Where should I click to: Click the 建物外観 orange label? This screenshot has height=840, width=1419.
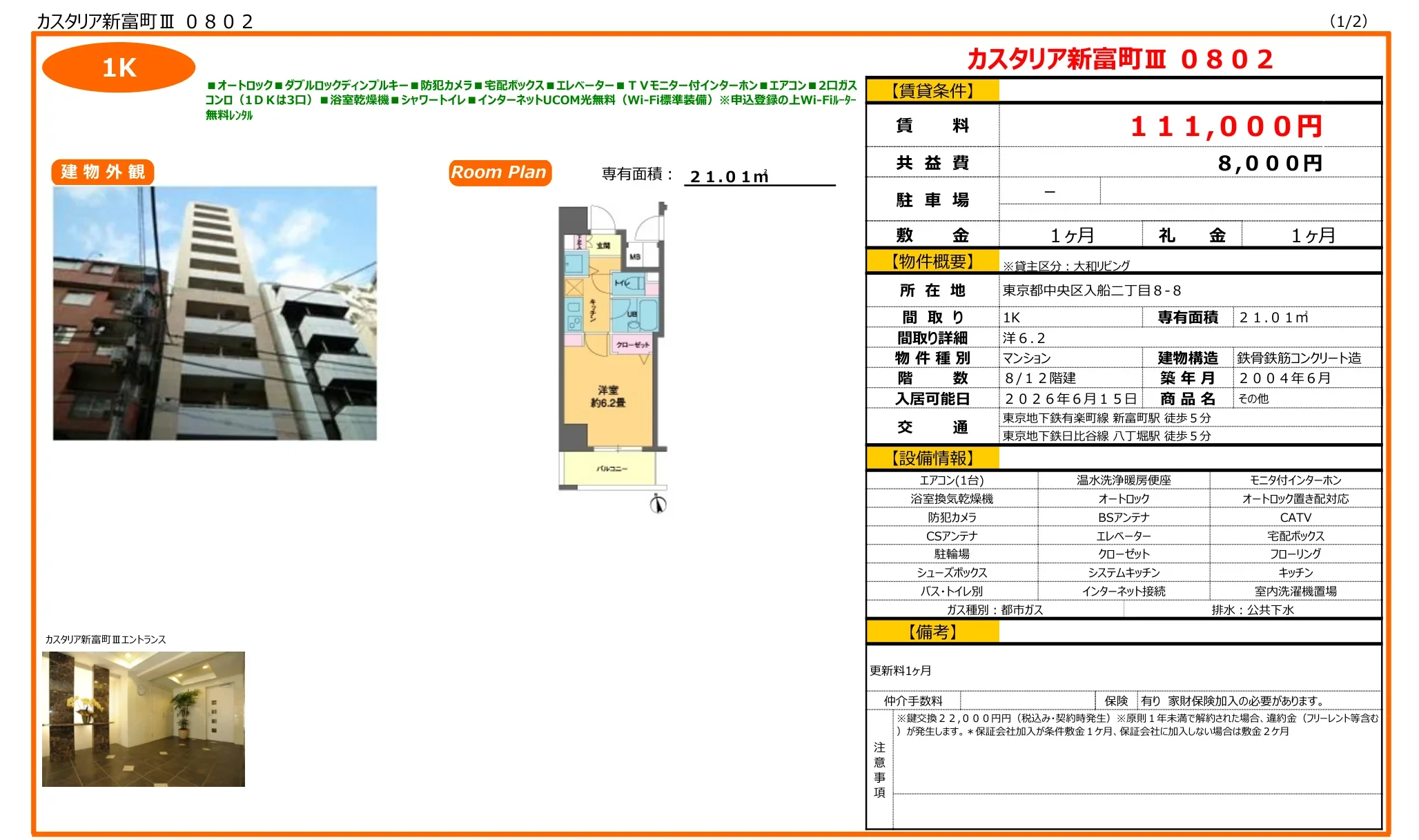[x=102, y=172]
